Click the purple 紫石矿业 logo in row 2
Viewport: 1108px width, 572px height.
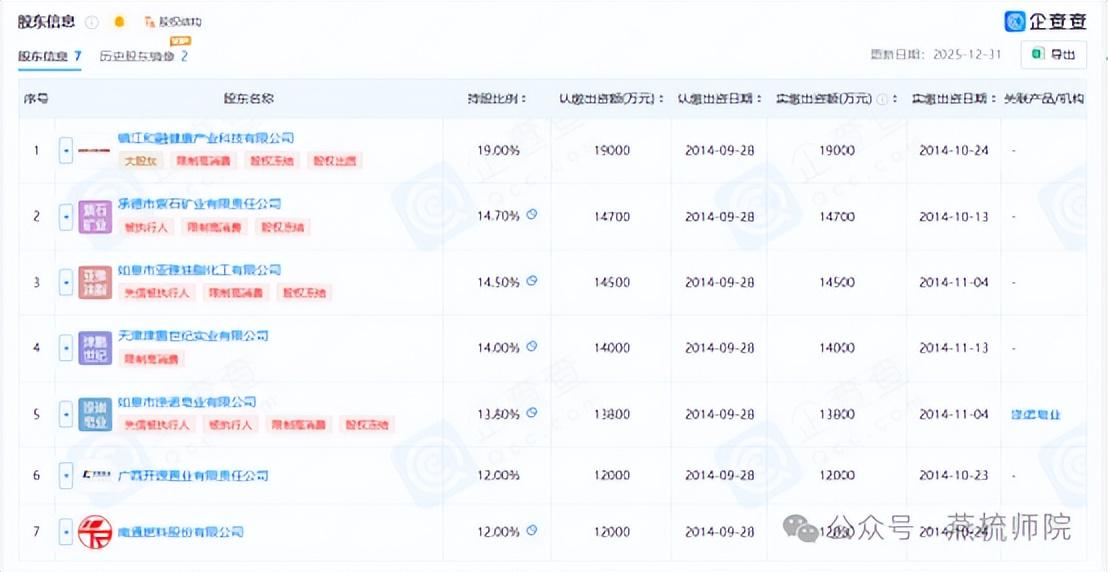[x=95, y=217]
